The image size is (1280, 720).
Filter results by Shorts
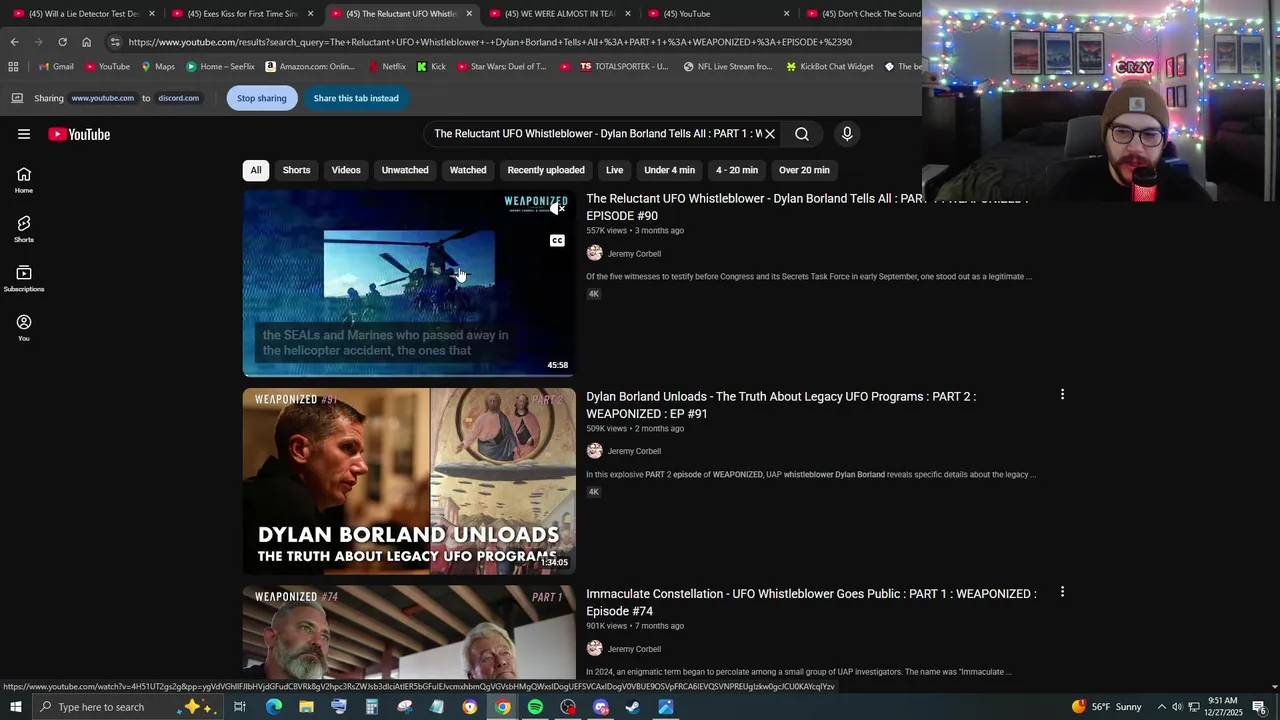point(296,170)
